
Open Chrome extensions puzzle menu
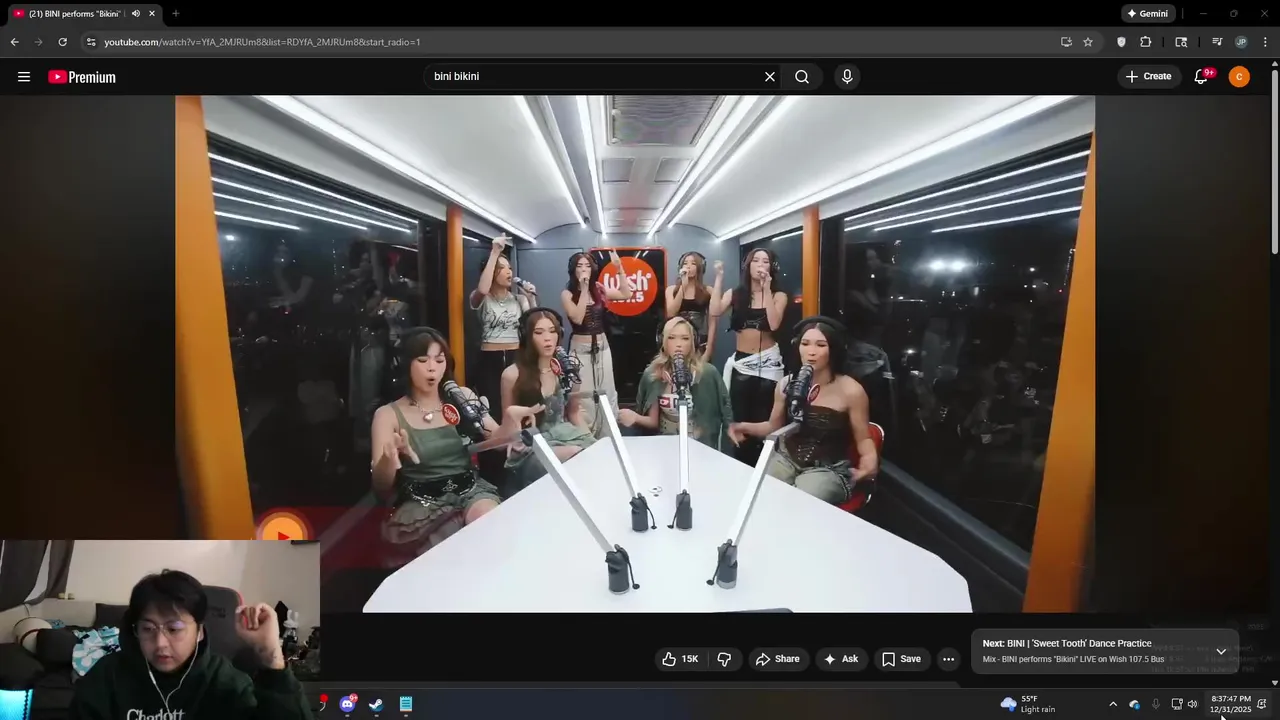click(1146, 42)
